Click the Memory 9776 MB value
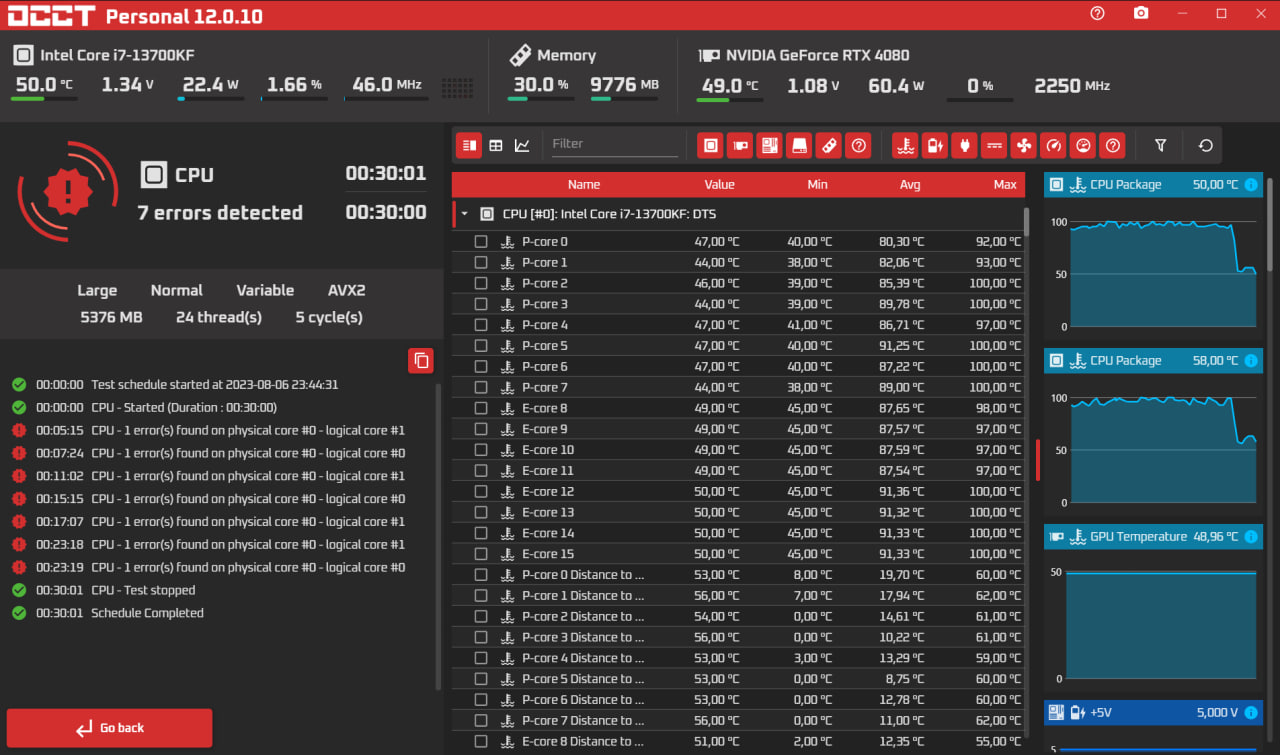This screenshot has width=1280, height=755. tap(625, 85)
